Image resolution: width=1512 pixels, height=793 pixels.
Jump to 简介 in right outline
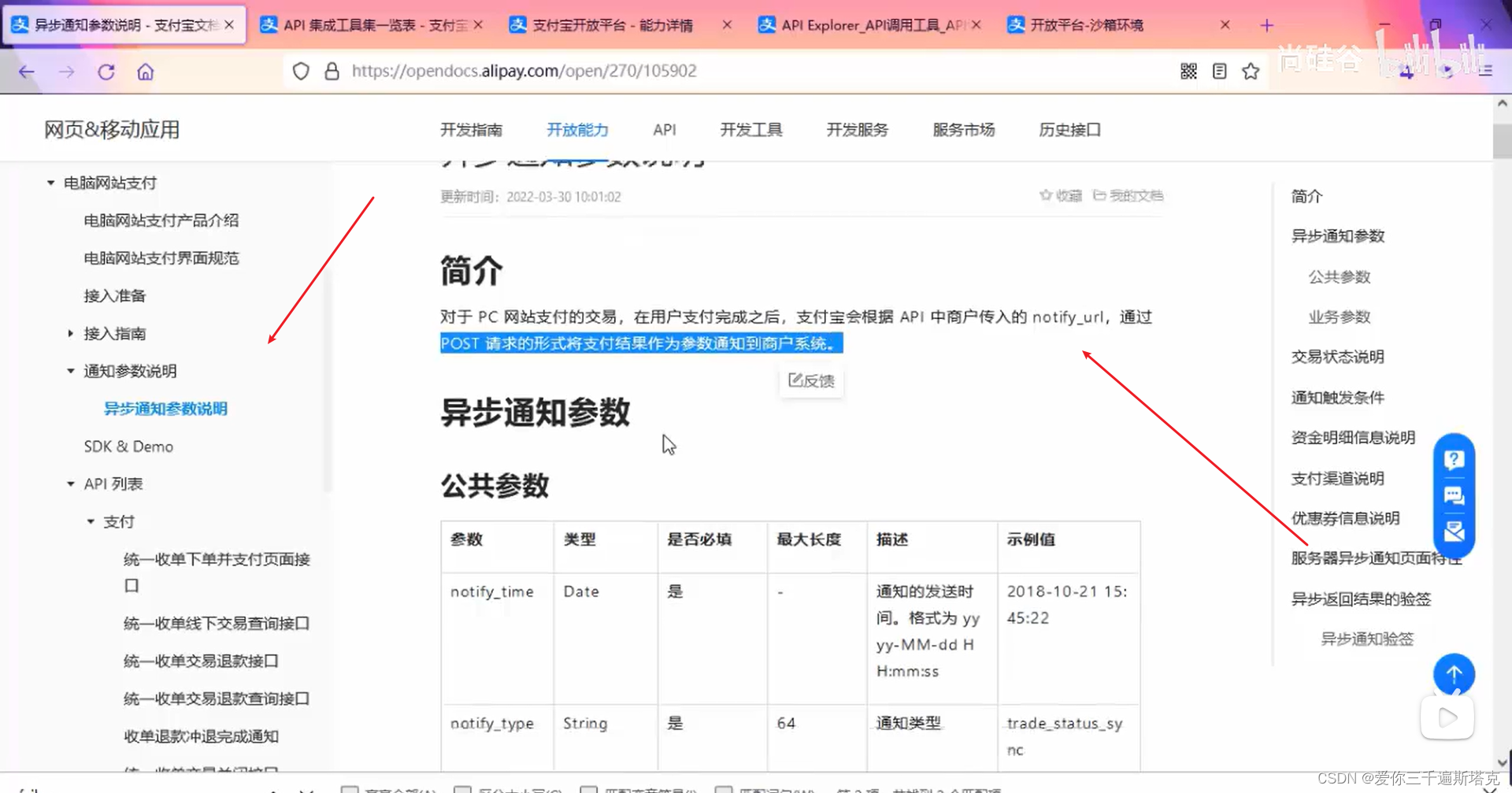click(x=1306, y=196)
